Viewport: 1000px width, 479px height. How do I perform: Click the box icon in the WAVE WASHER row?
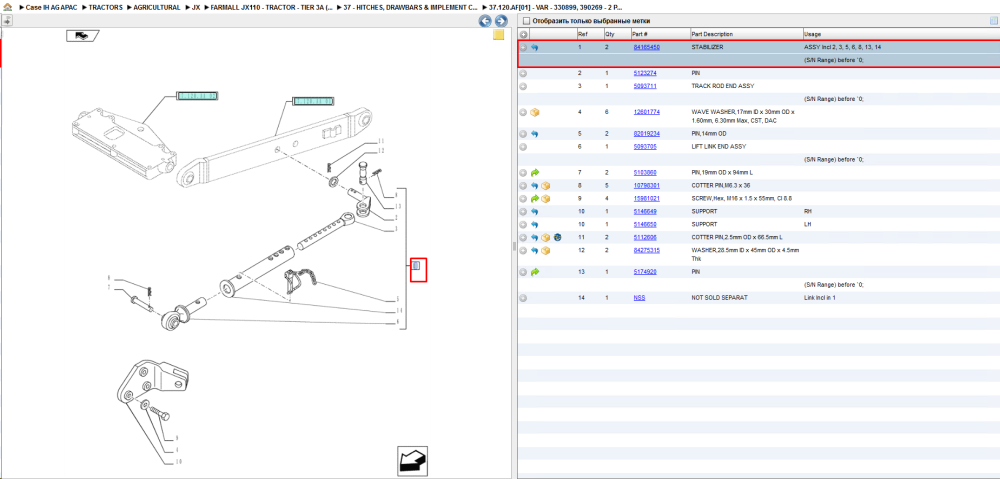click(534, 112)
